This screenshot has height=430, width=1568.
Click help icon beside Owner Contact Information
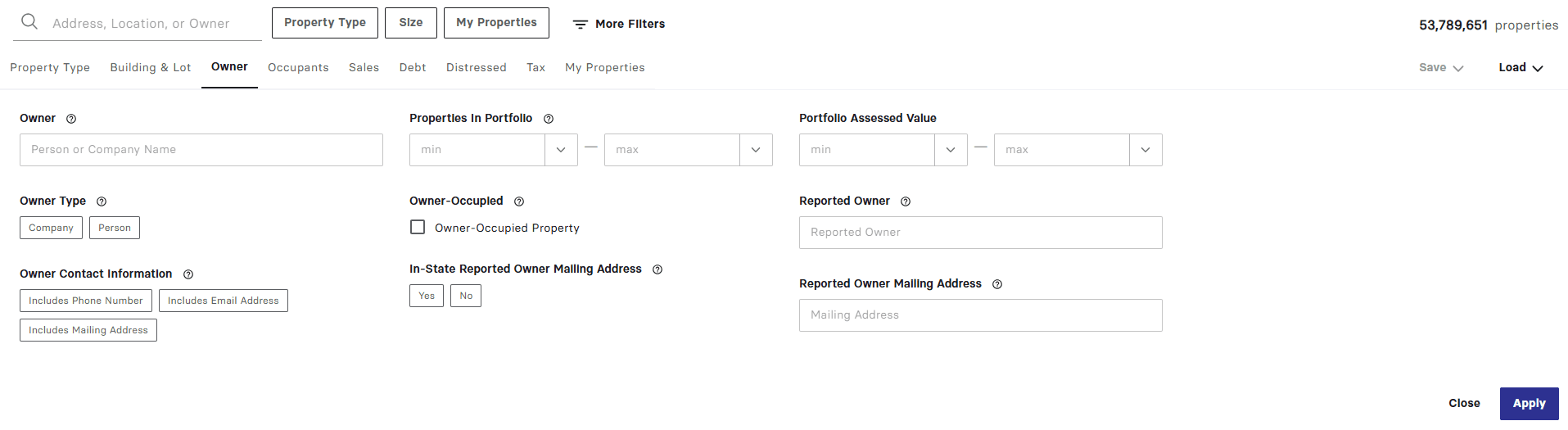pos(188,274)
